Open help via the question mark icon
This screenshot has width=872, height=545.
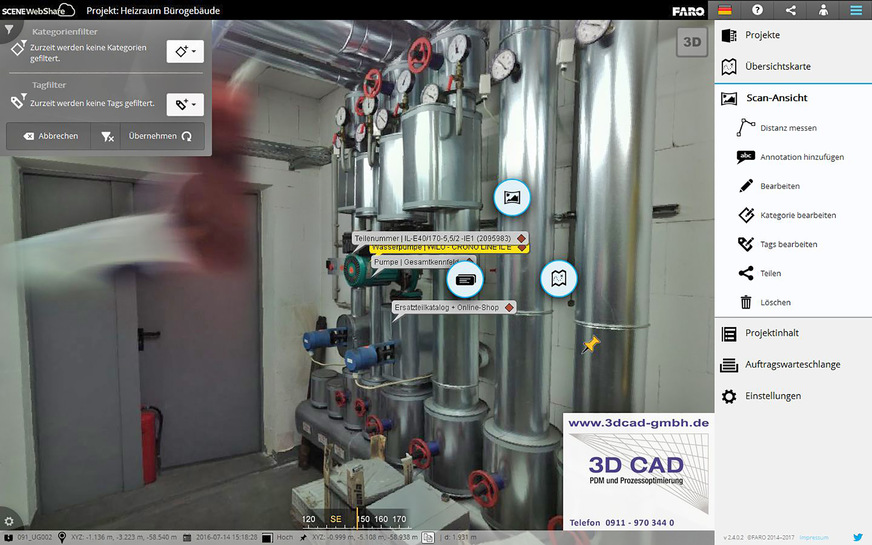(x=758, y=10)
